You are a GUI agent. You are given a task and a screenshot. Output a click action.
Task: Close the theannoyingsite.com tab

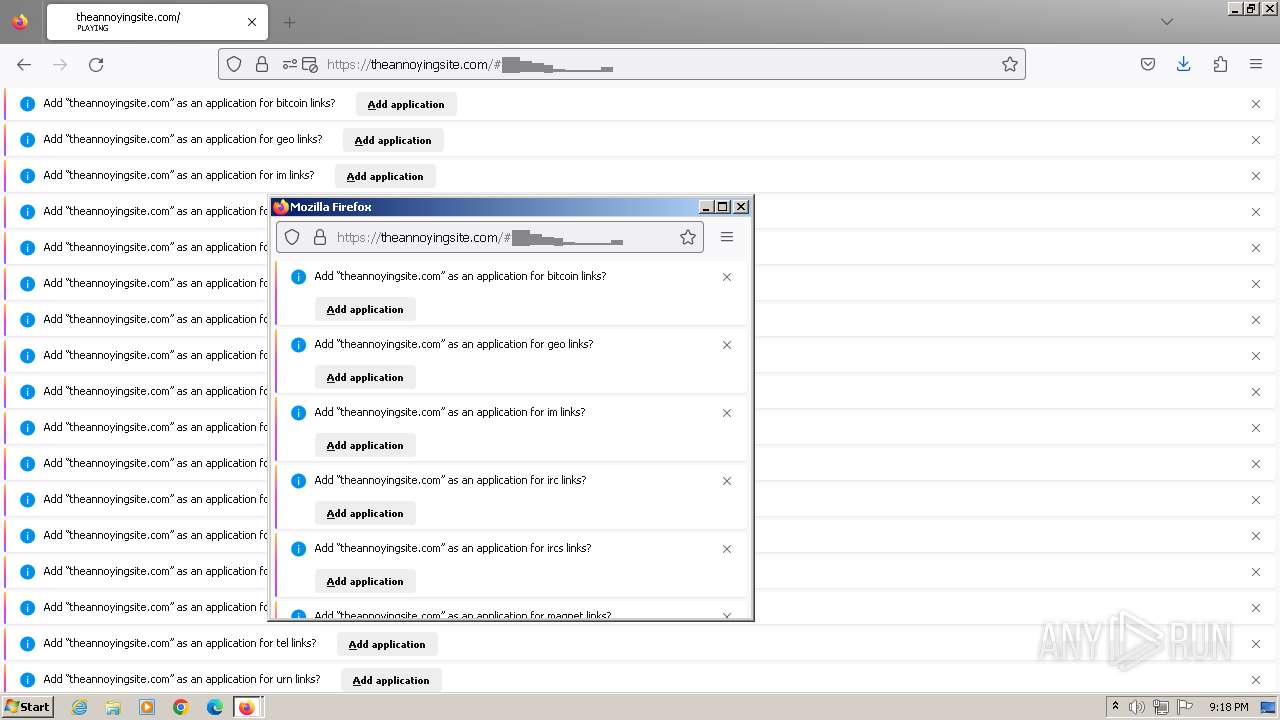pyautogui.click(x=252, y=22)
